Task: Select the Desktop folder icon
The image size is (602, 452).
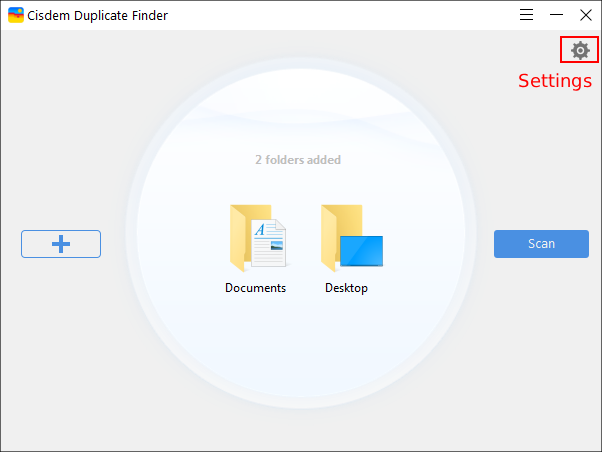Action: point(352,238)
